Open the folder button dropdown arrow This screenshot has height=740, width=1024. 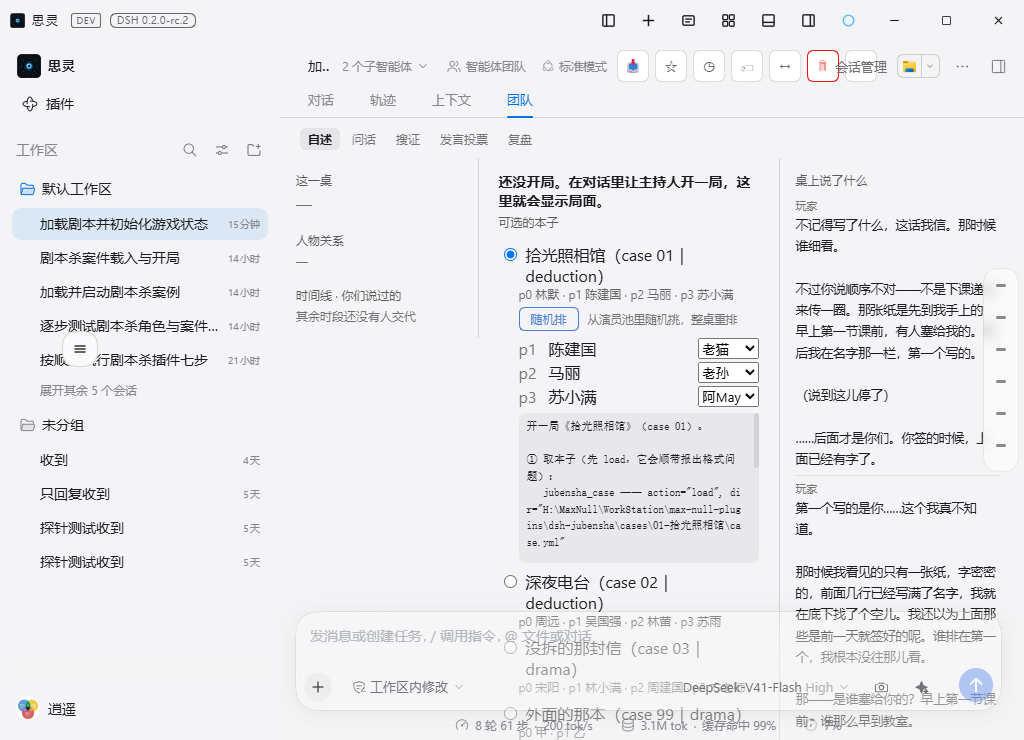[930, 66]
